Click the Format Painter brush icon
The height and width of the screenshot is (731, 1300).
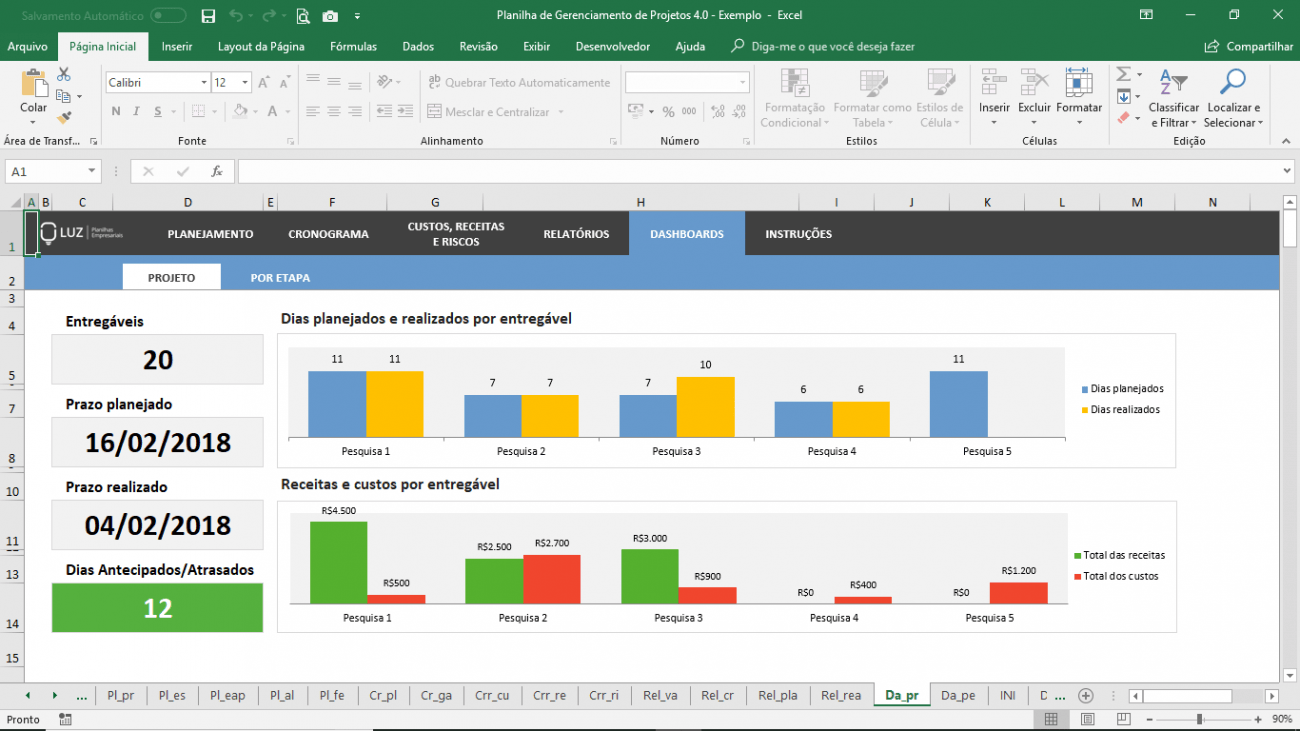click(64, 118)
